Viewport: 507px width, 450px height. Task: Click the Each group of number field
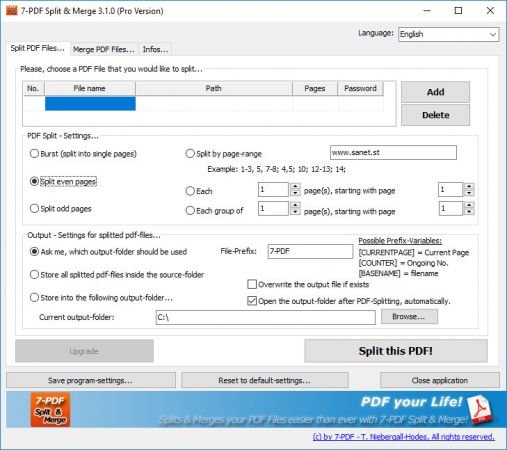click(x=273, y=208)
